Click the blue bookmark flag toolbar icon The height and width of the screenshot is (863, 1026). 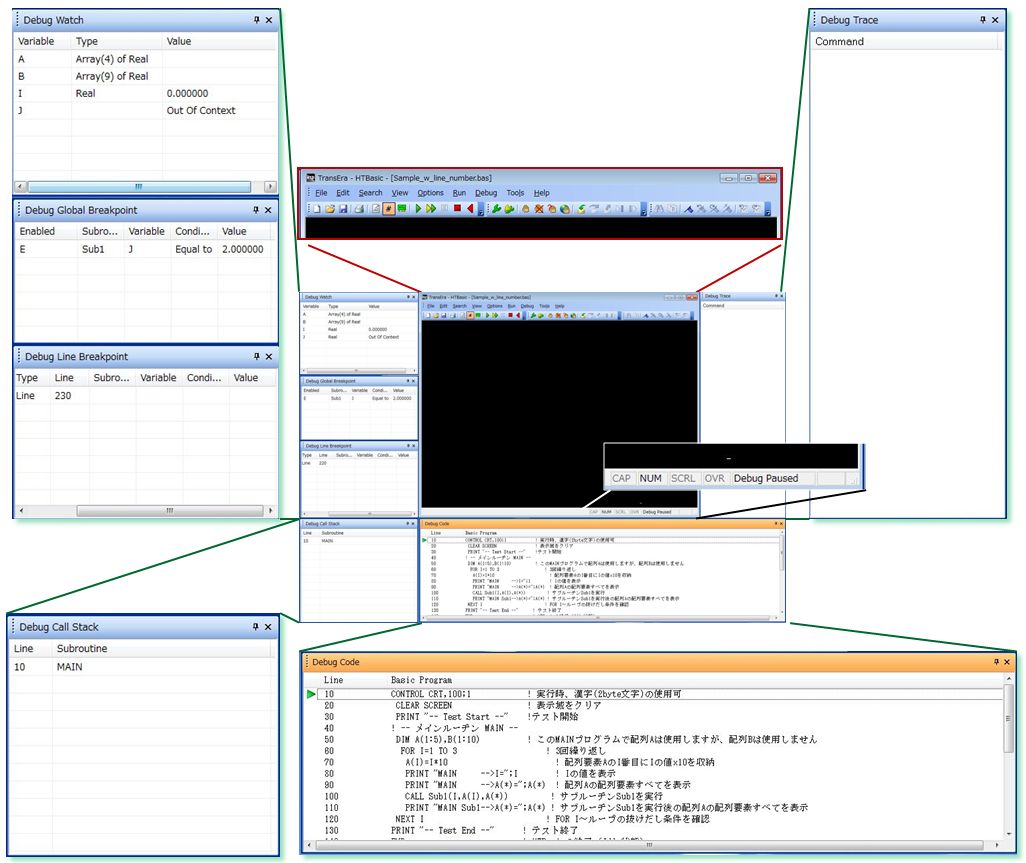point(688,209)
